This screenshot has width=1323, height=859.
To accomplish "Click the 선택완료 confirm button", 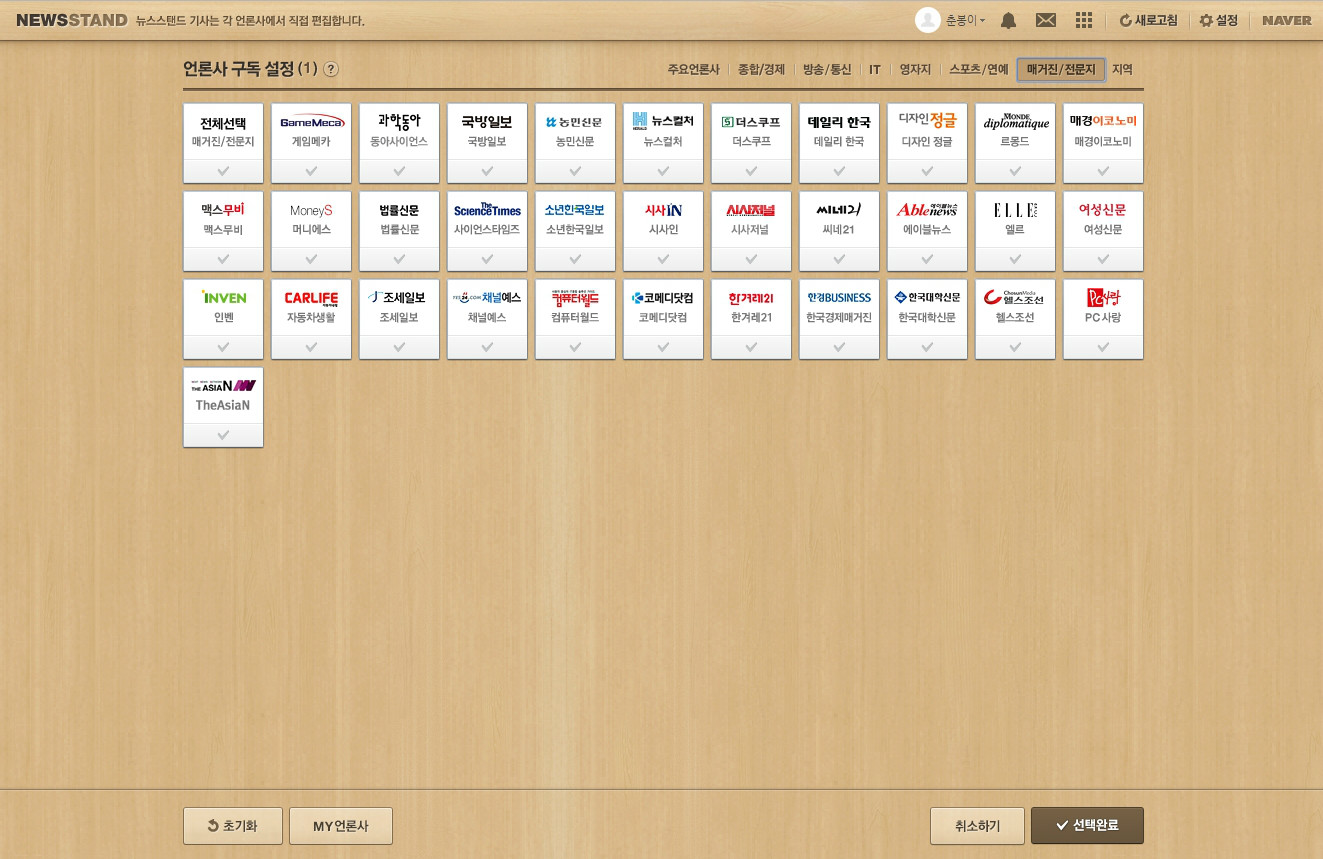I will point(1087,826).
